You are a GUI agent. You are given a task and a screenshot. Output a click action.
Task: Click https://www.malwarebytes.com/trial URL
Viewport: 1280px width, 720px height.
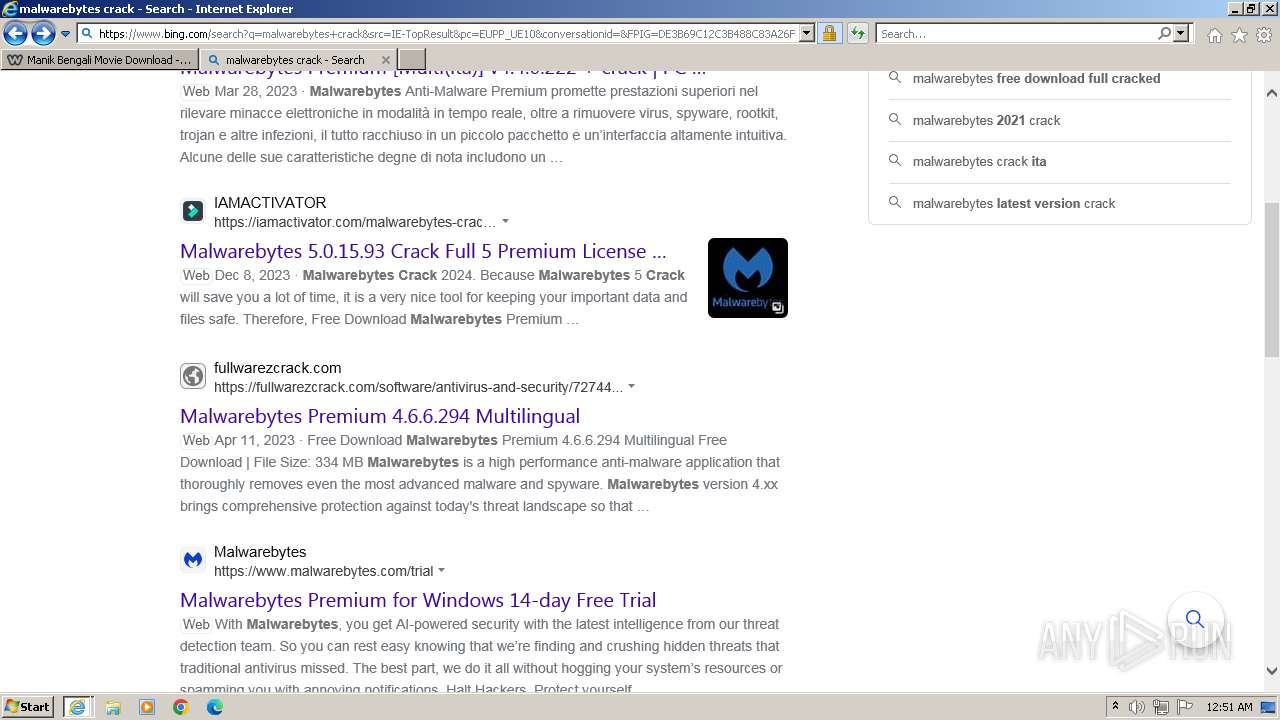323,571
